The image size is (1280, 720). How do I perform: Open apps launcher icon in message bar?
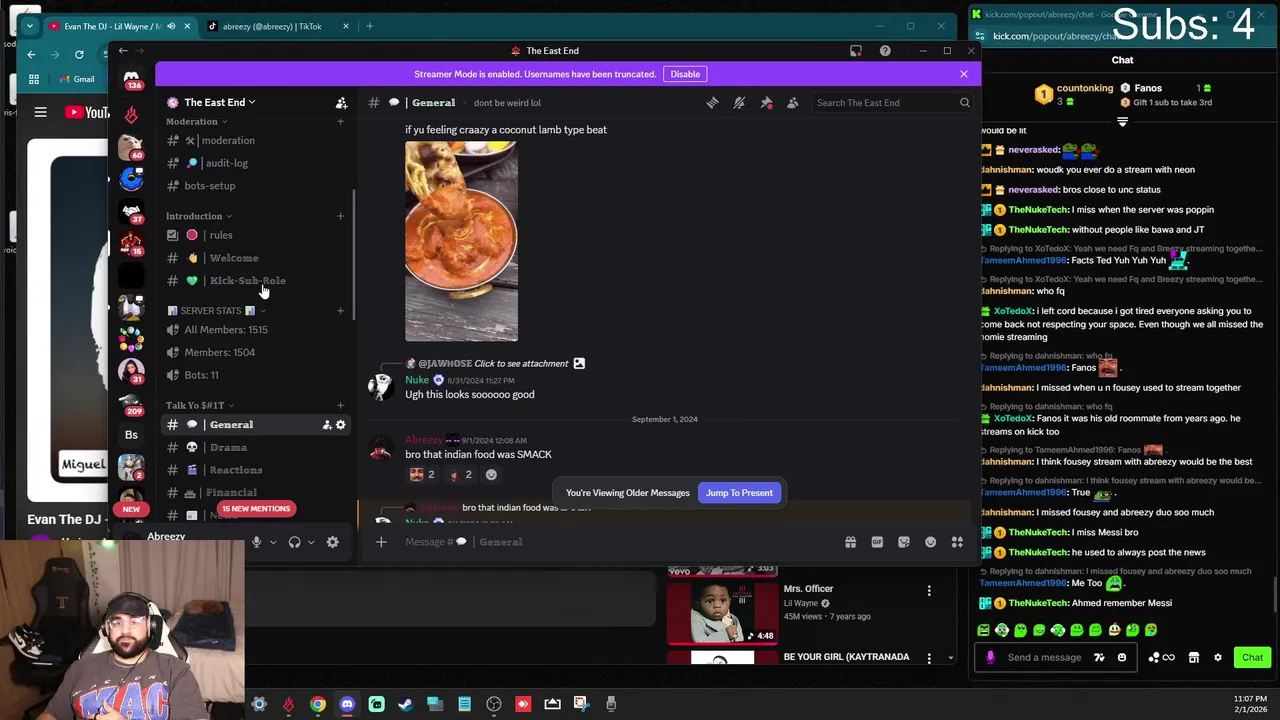pyautogui.click(x=957, y=542)
